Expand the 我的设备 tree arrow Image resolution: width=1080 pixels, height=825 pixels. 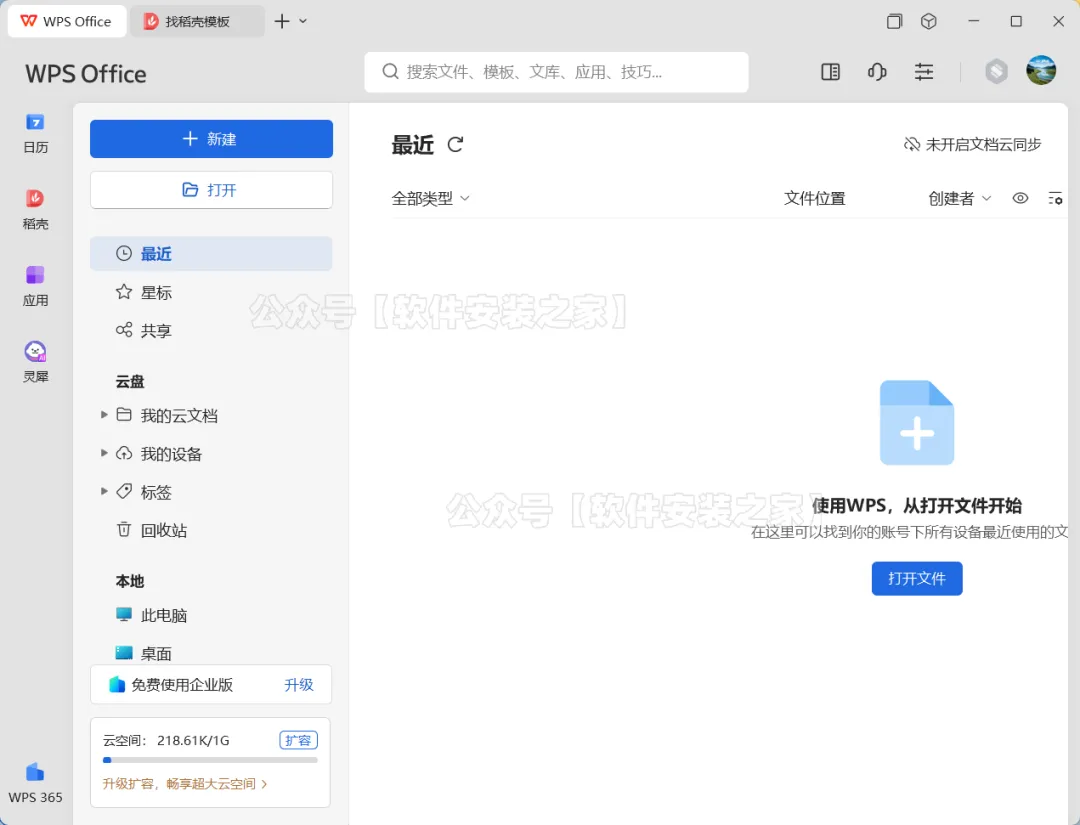pyautogui.click(x=104, y=453)
